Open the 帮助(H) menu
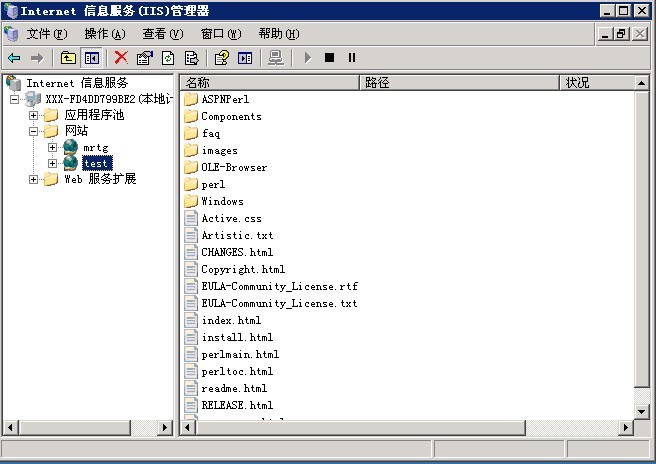 click(x=279, y=34)
